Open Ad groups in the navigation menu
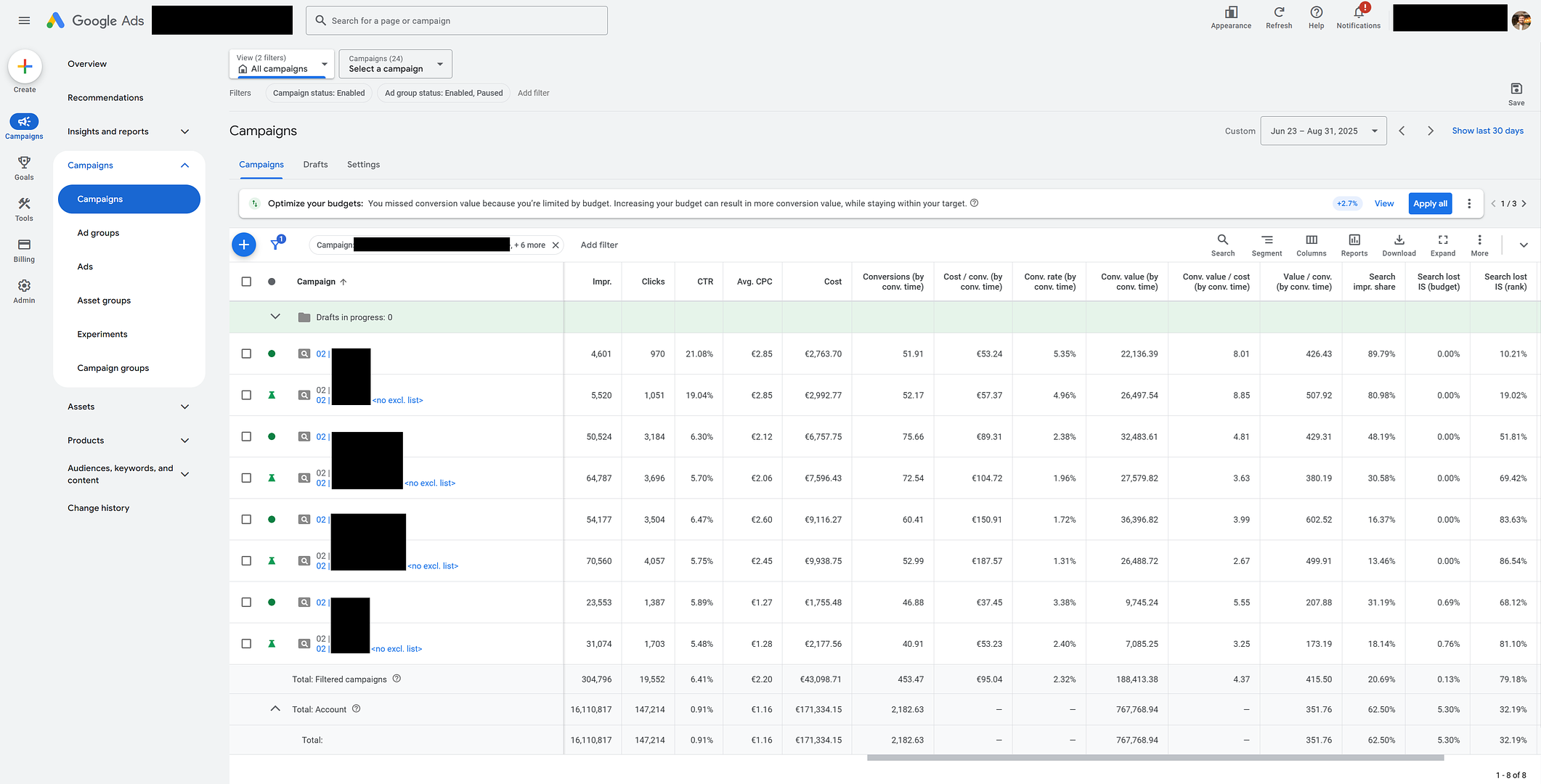1541x784 pixels. click(x=98, y=233)
